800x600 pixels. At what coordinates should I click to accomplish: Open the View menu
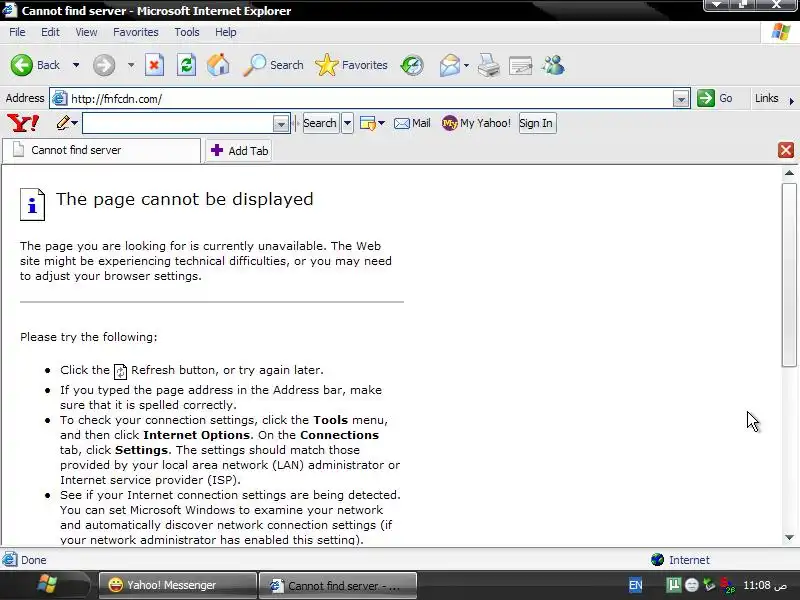[86, 32]
